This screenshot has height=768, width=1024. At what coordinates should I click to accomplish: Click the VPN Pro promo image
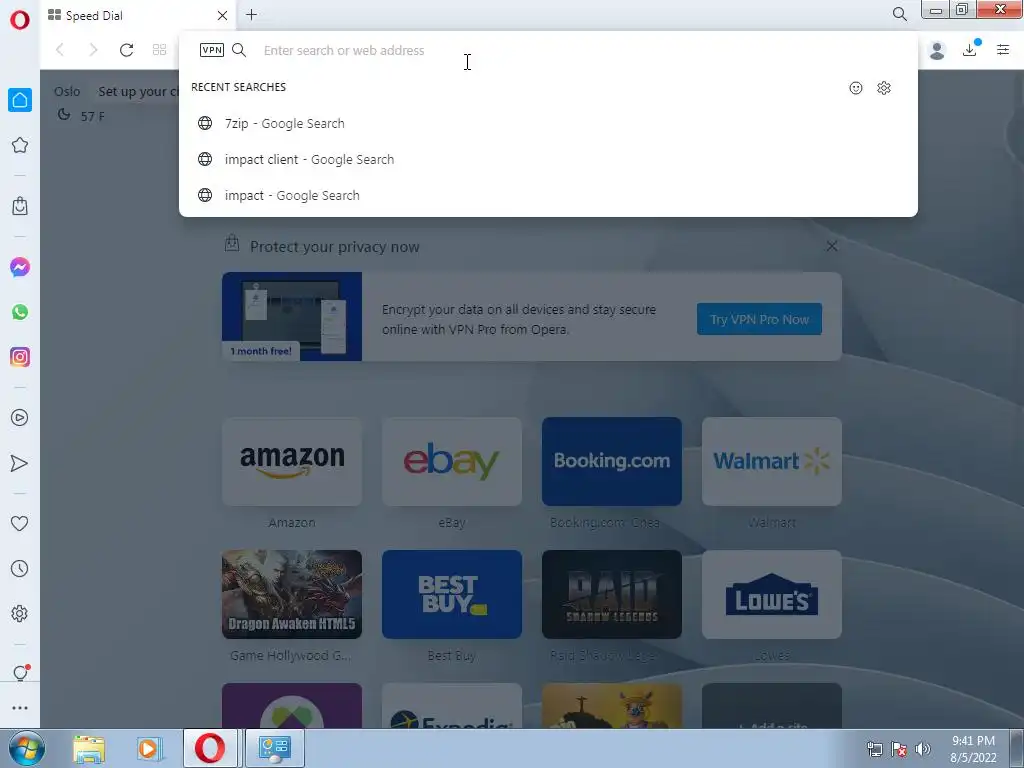(292, 317)
